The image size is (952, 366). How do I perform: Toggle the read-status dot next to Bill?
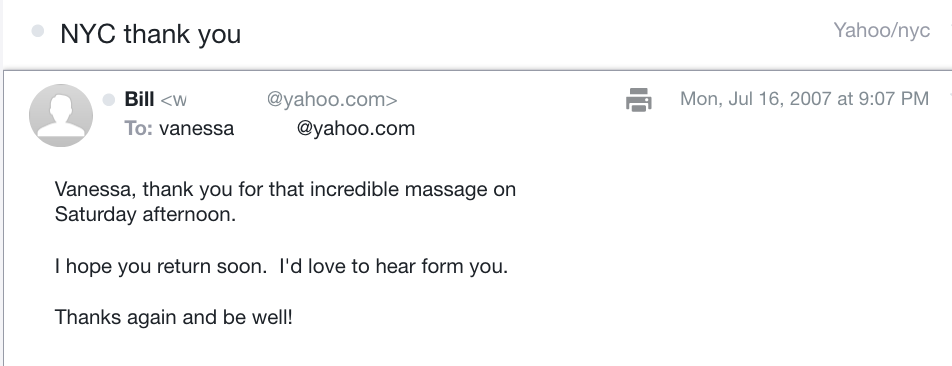click(x=109, y=100)
